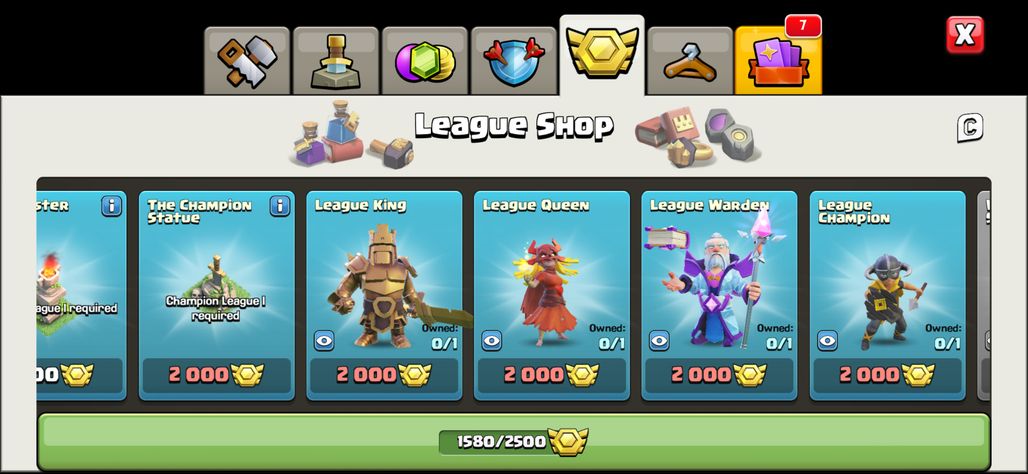
Task: Click the red X close button
Action: tap(965, 35)
